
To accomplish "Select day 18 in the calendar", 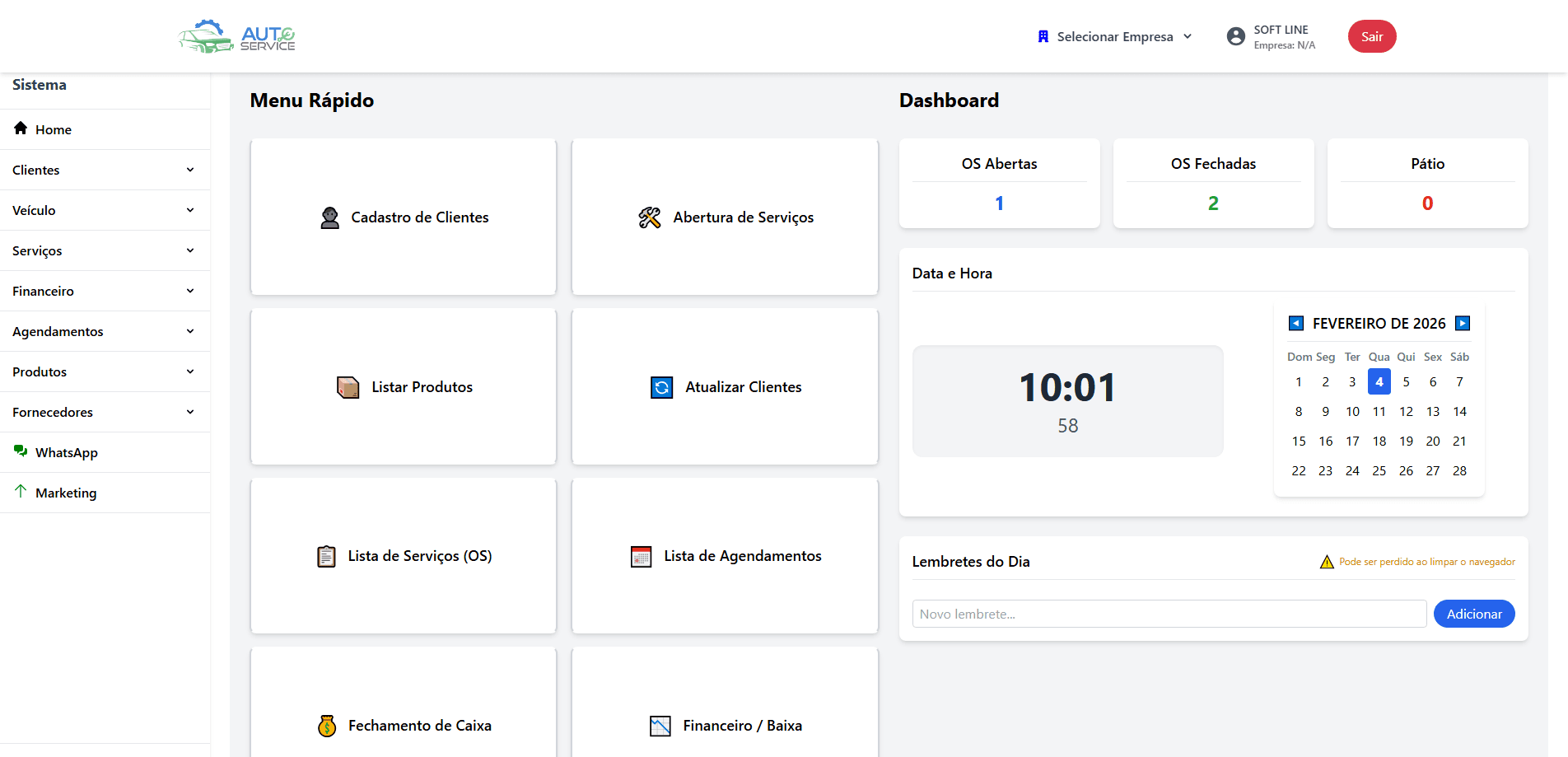I will coord(1379,441).
